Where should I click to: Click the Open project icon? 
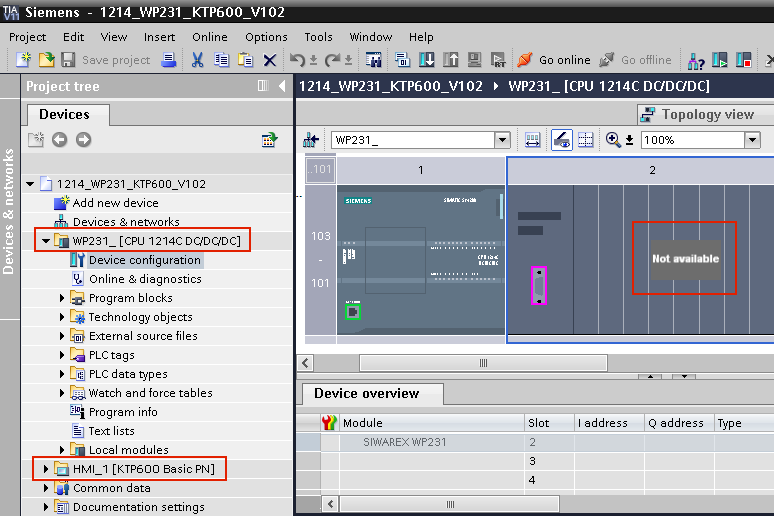(46, 60)
